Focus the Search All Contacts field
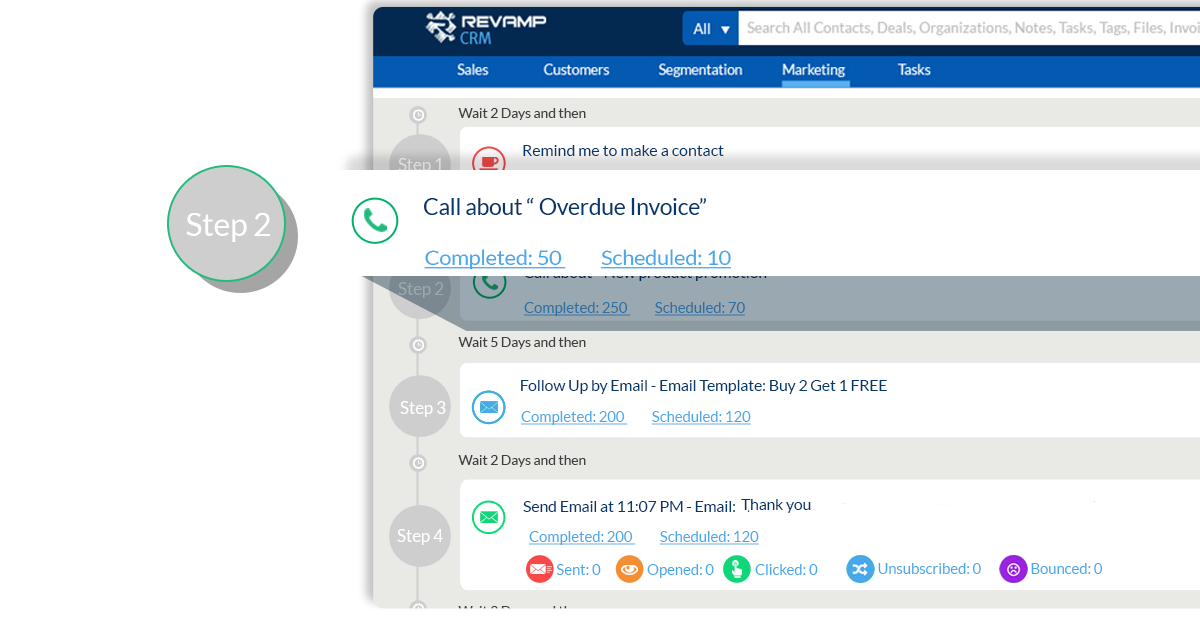The width and height of the screenshot is (1200, 619). (969, 28)
